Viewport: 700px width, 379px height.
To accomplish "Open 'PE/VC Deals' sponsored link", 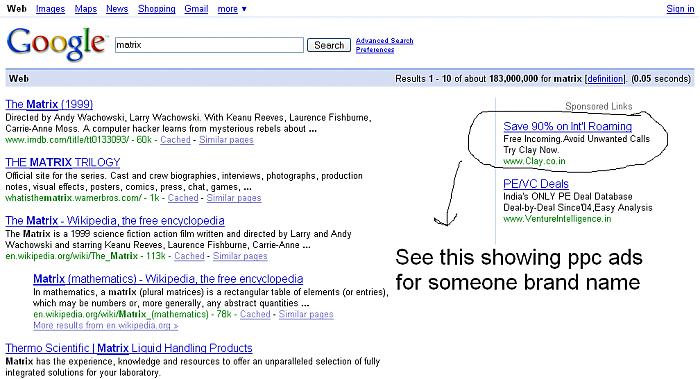I will [x=536, y=184].
